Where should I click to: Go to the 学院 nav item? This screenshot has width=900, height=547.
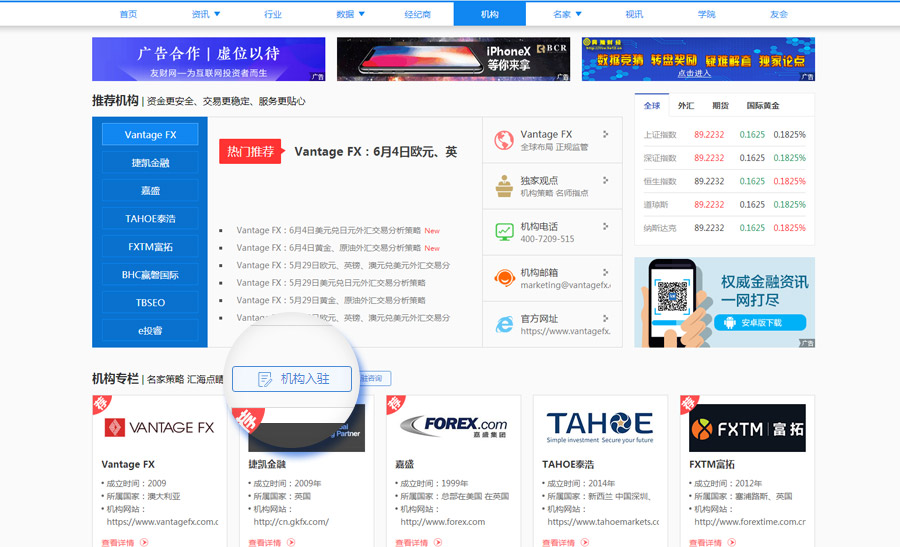[x=707, y=14]
